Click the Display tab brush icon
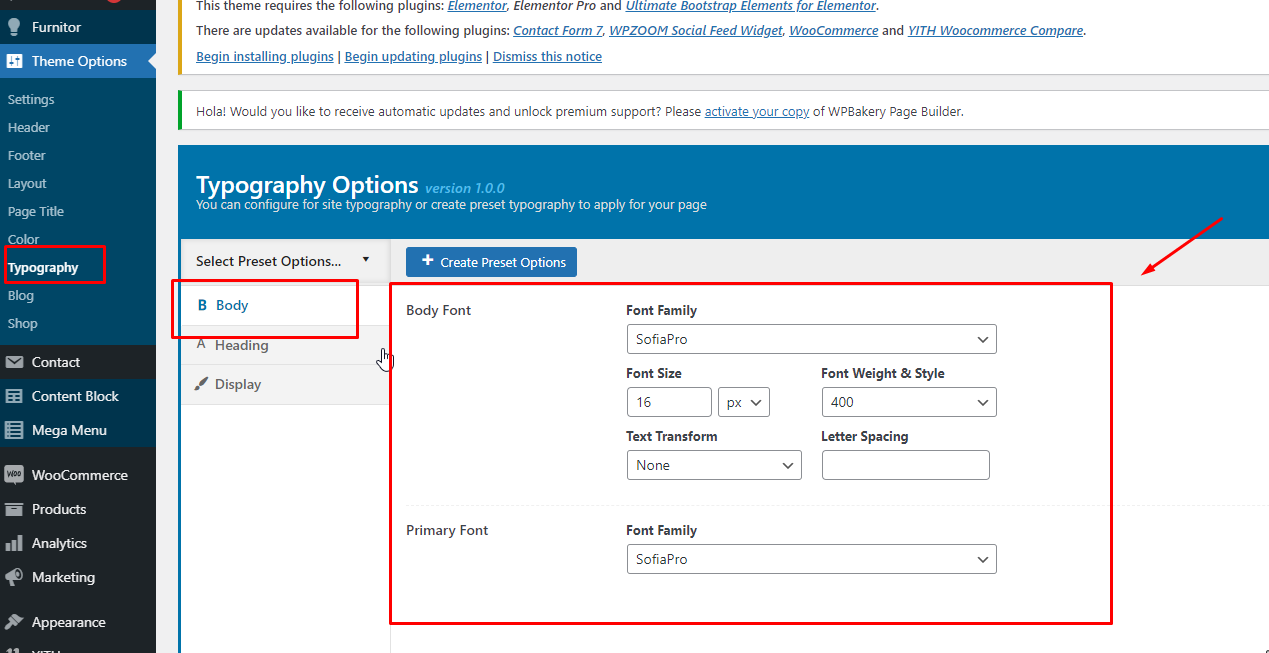Image resolution: width=1269 pixels, height=653 pixels. [202, 384]
